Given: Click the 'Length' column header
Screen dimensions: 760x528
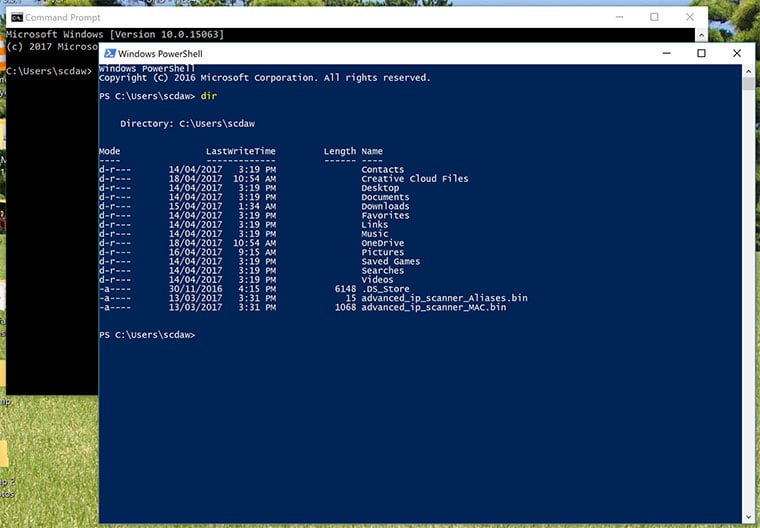Looking at the screenshot, I should [x=340, y=151].
